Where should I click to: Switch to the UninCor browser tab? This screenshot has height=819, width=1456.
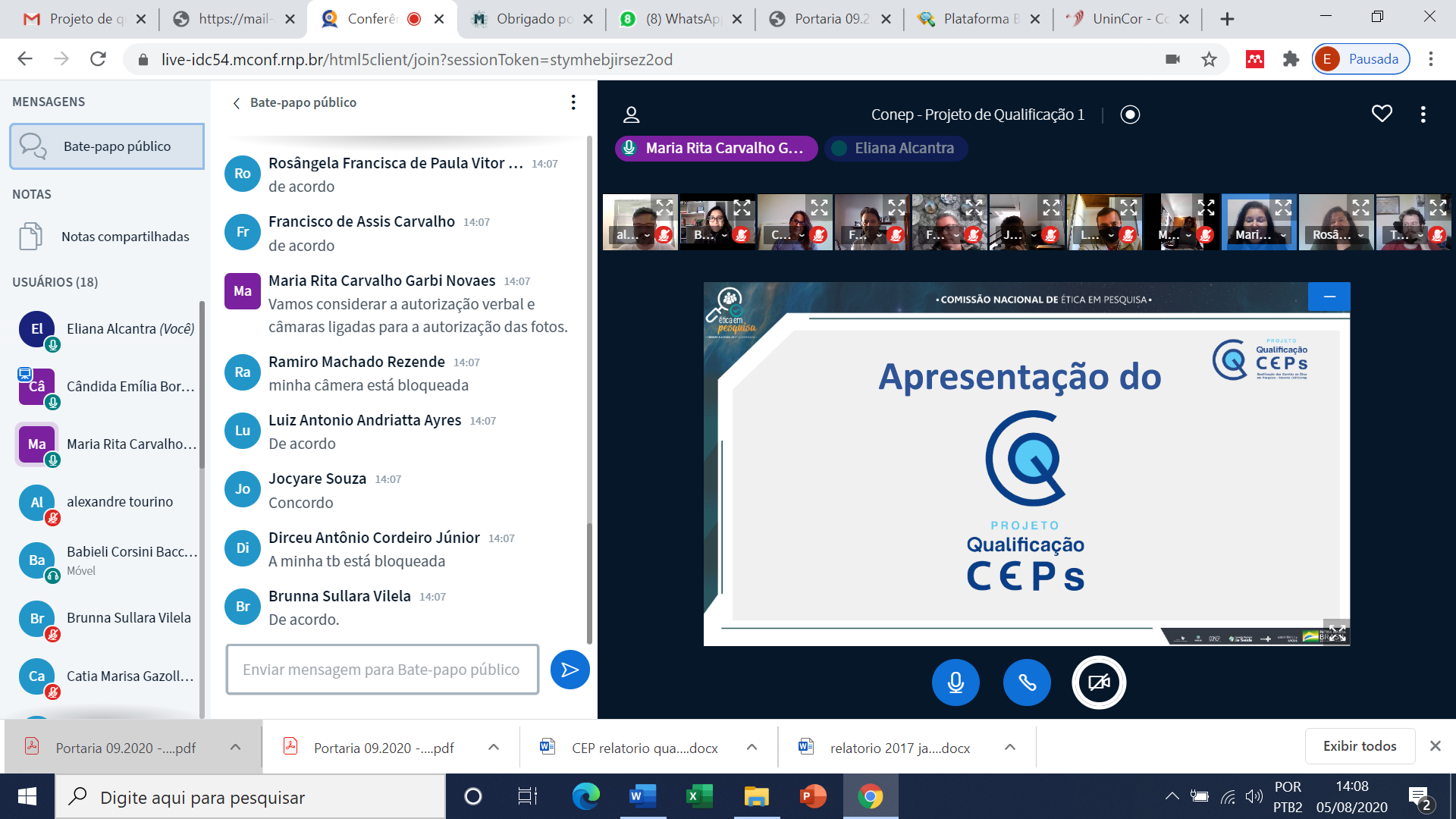click(1128, 19)
